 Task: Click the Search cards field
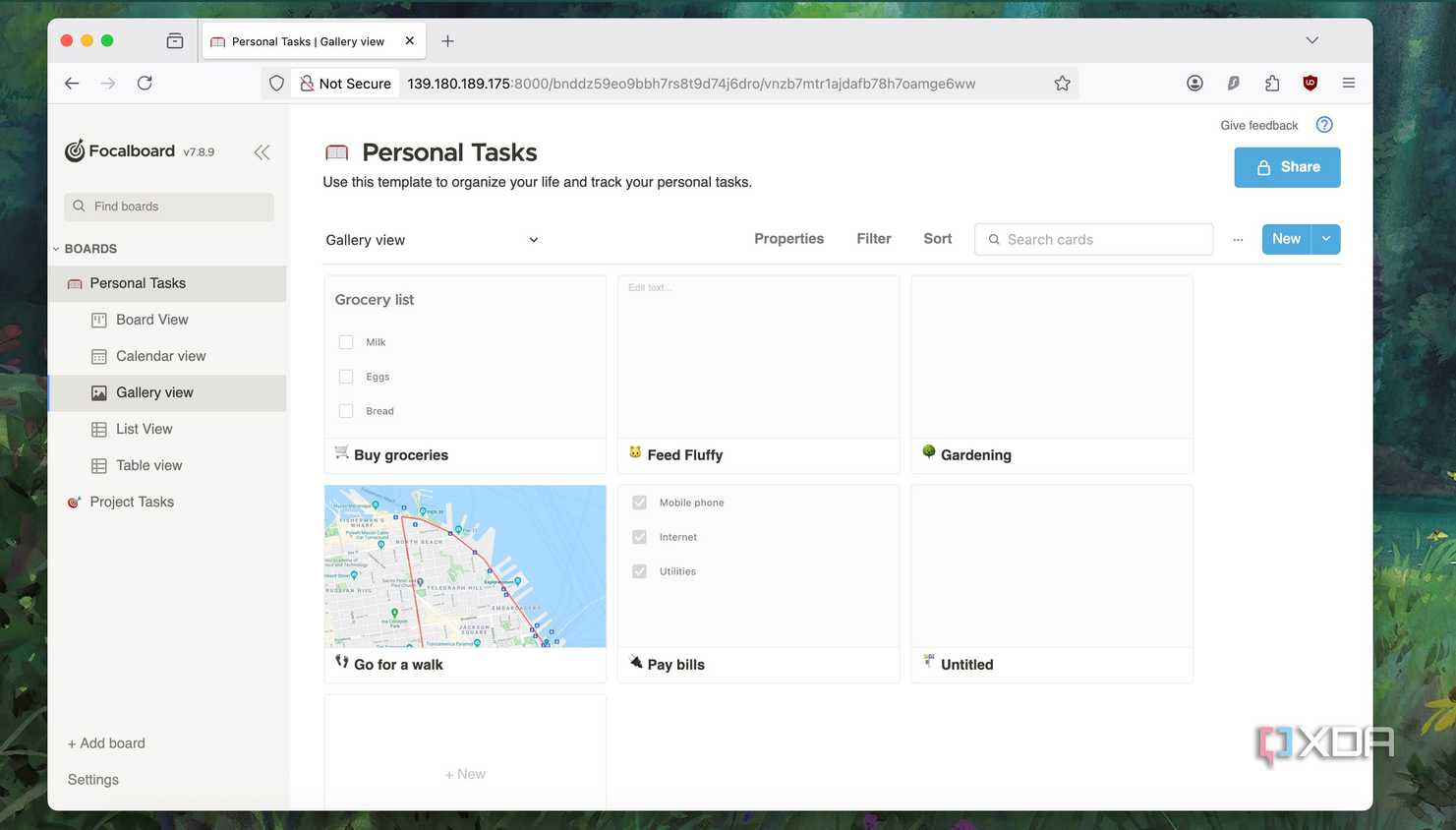[x=1093, y=239]
